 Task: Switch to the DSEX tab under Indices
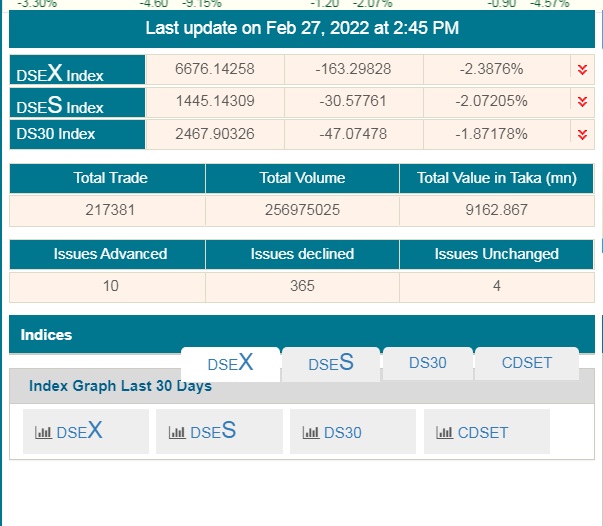point(230,363)
